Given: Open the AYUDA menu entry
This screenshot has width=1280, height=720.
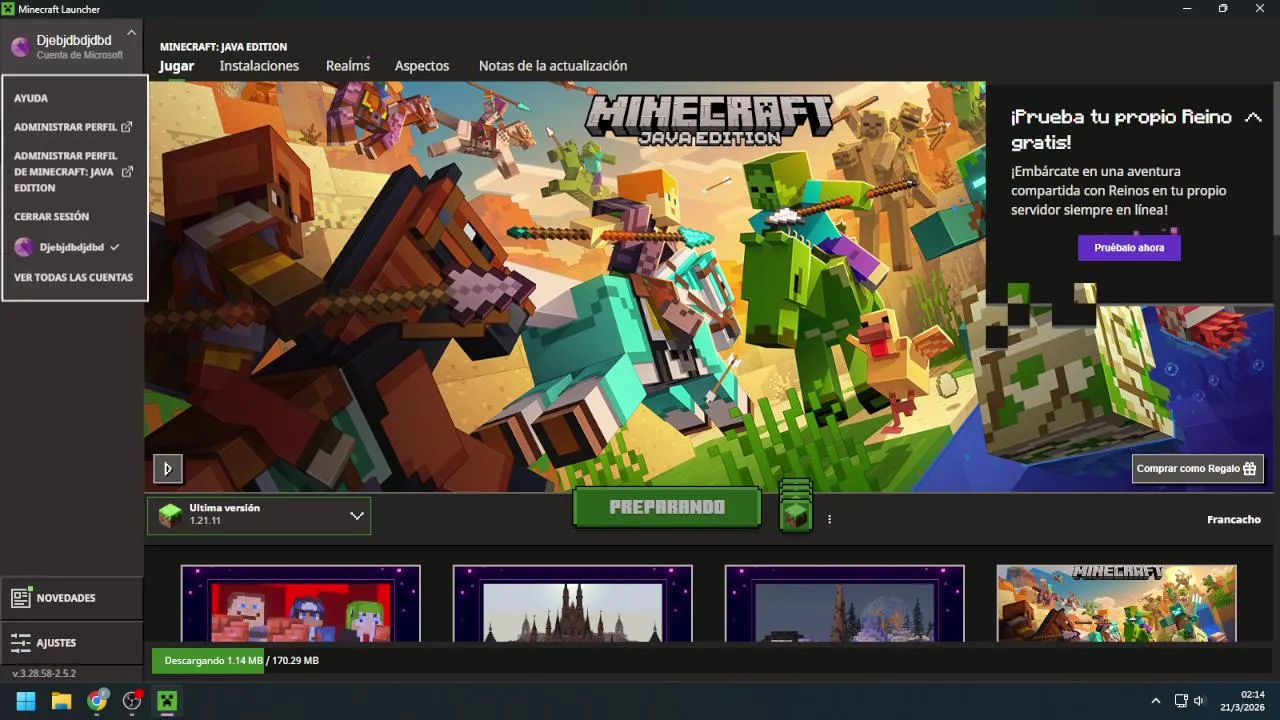Looking at the screenshot, I should (x=31, y=98).
